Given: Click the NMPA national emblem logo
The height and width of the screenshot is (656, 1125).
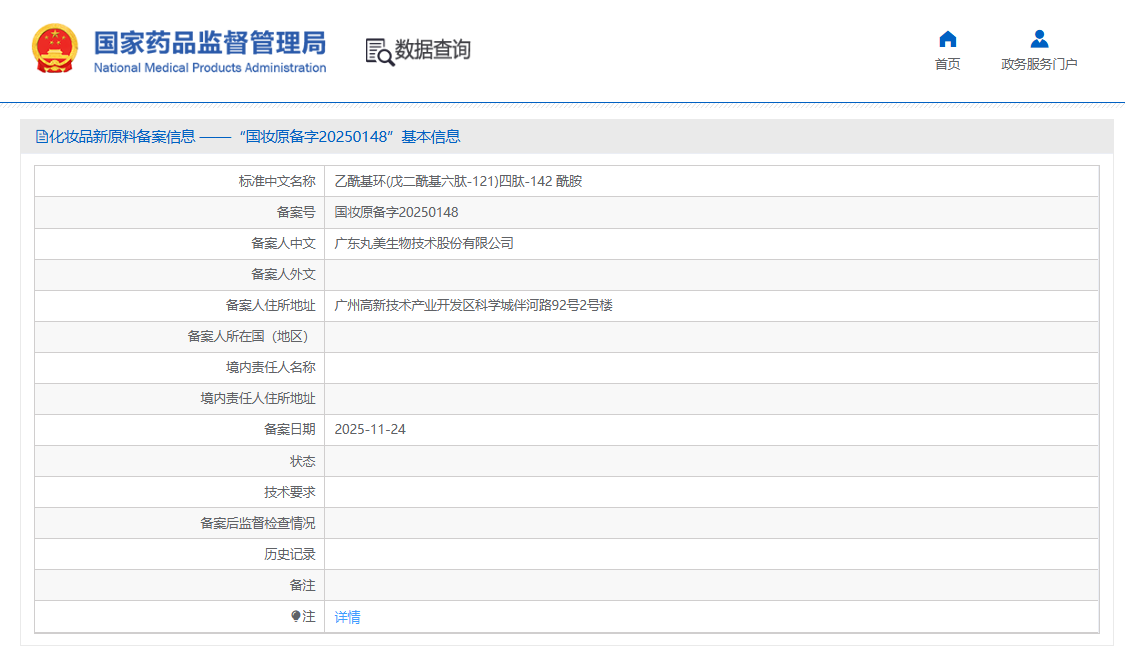Looking at the screenshot, I should pyautogui.click(x=53, y=48).
